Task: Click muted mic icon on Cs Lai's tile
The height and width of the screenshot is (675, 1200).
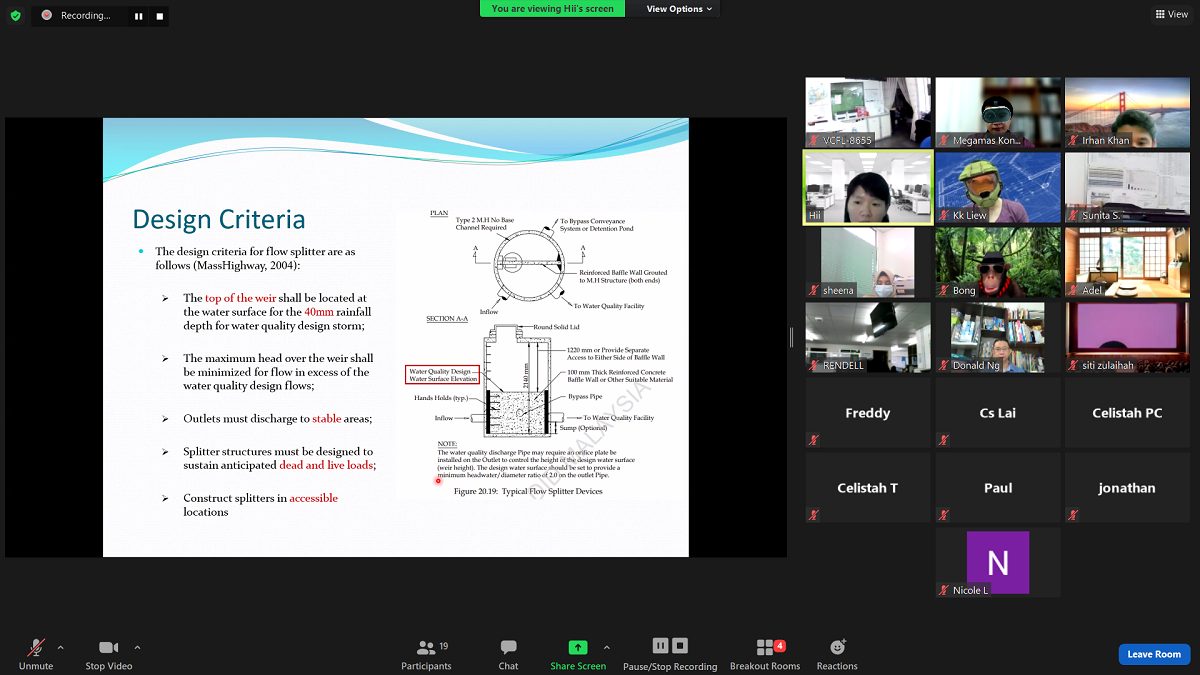Action: tap(944, 440)
